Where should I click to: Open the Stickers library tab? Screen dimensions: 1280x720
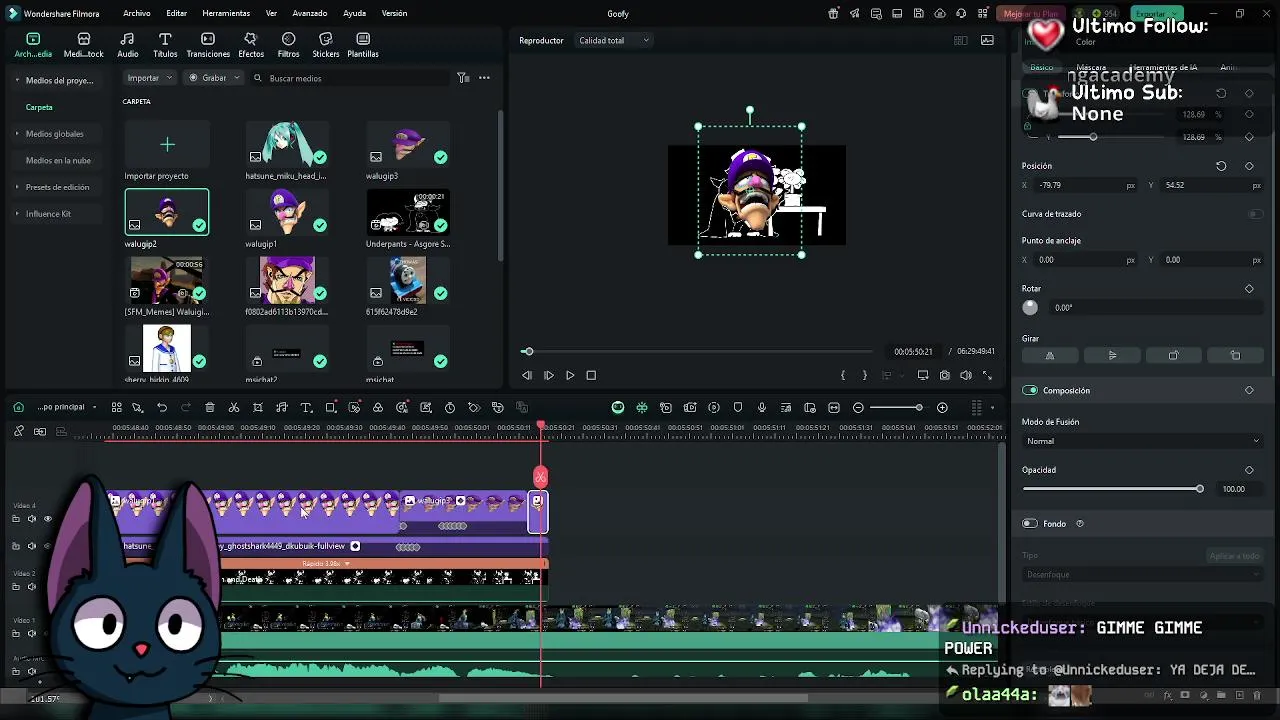(x=326, y=45)
